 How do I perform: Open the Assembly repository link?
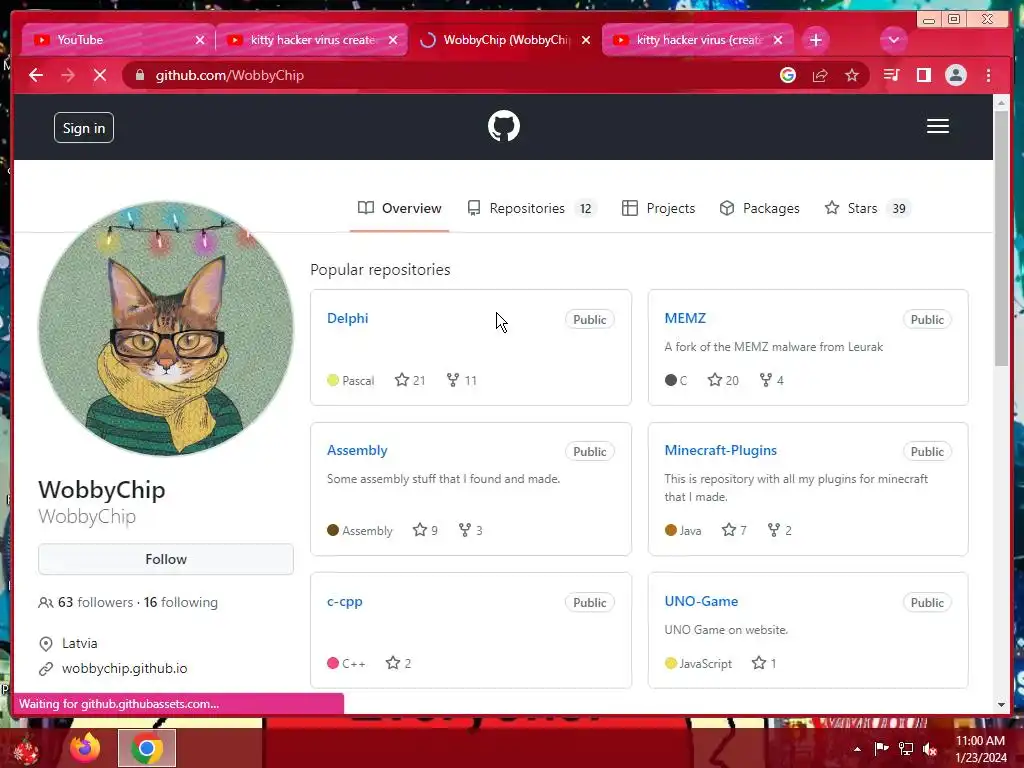pyautogui.click(x=357, y=450)
